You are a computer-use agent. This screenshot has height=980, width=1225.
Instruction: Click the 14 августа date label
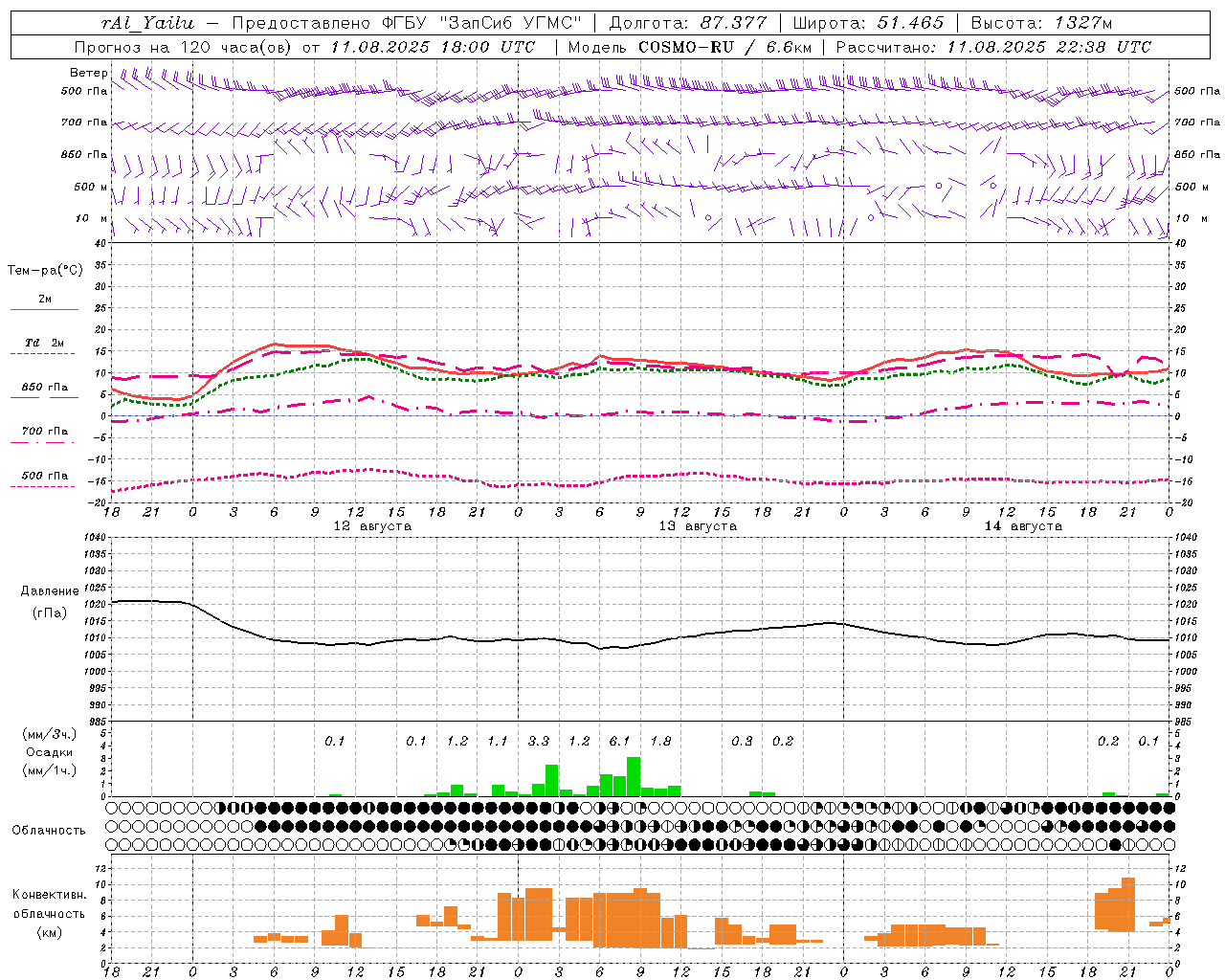point(1023,526)
